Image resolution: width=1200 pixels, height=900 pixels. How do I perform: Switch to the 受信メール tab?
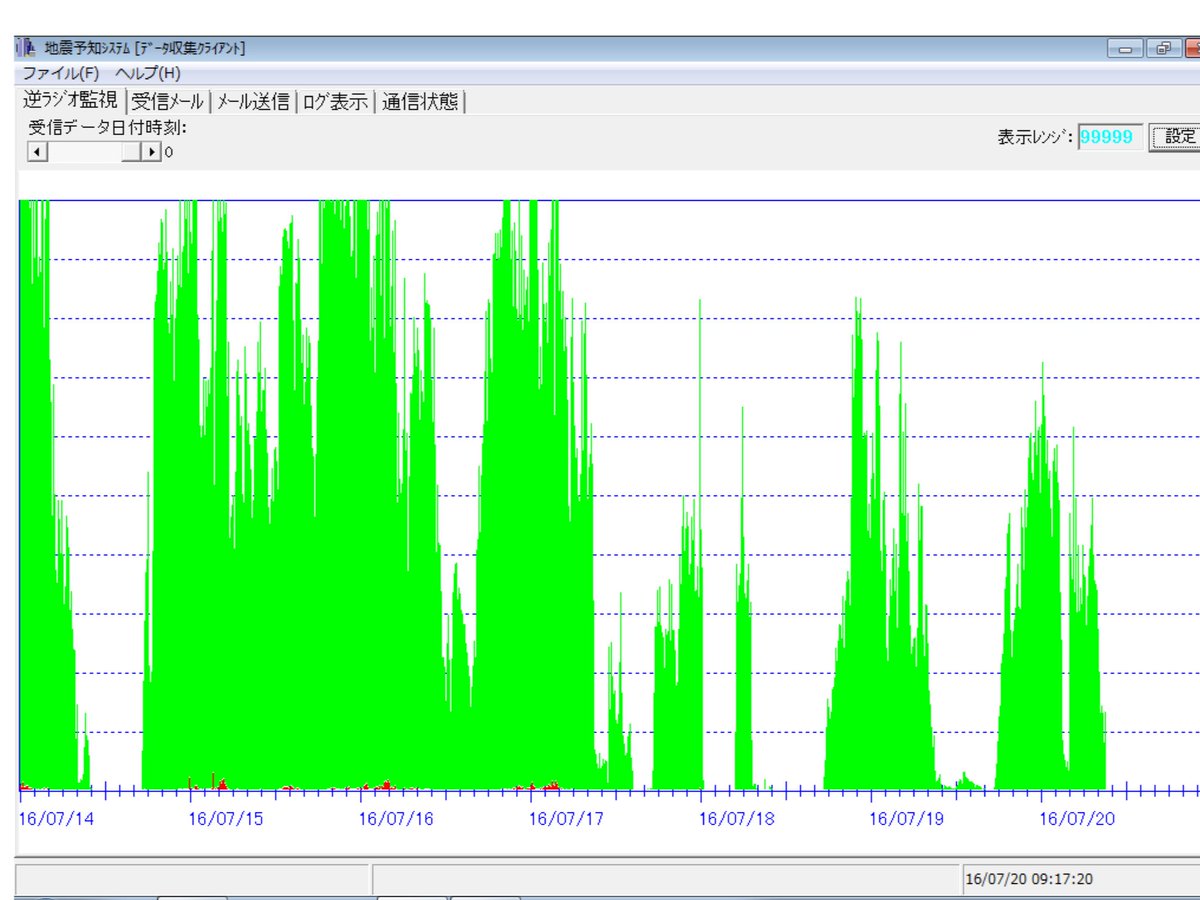(x=167, y=101)
